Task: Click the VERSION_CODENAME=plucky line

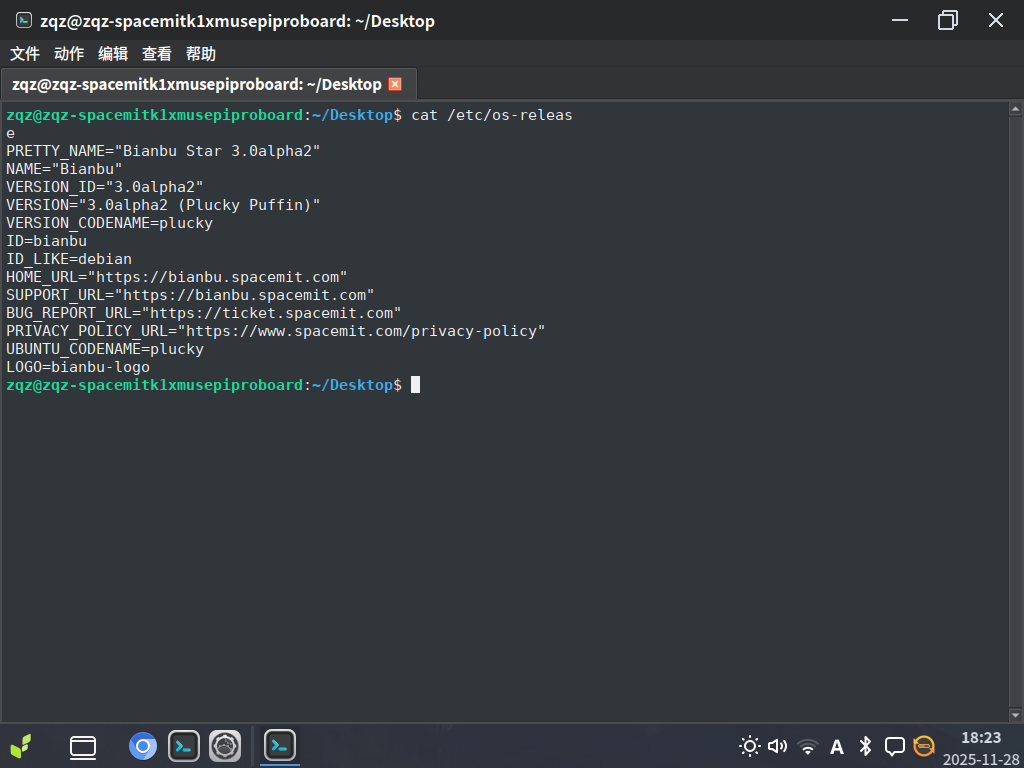Action: 109,223
